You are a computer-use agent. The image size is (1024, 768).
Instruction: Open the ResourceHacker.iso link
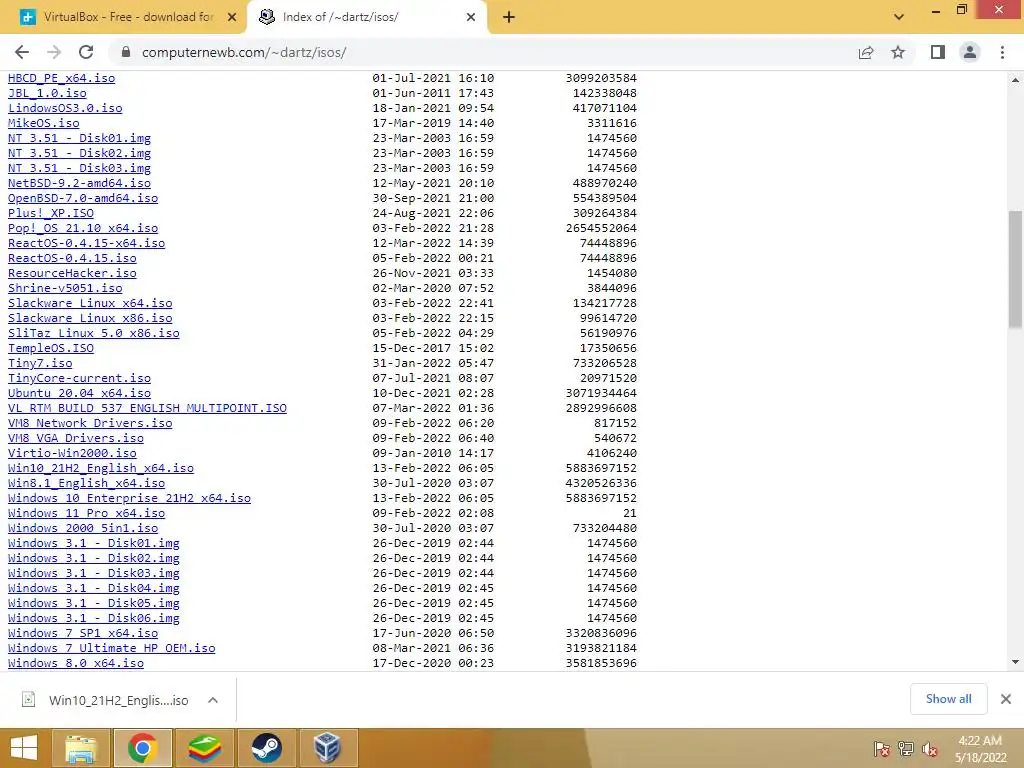72,273
